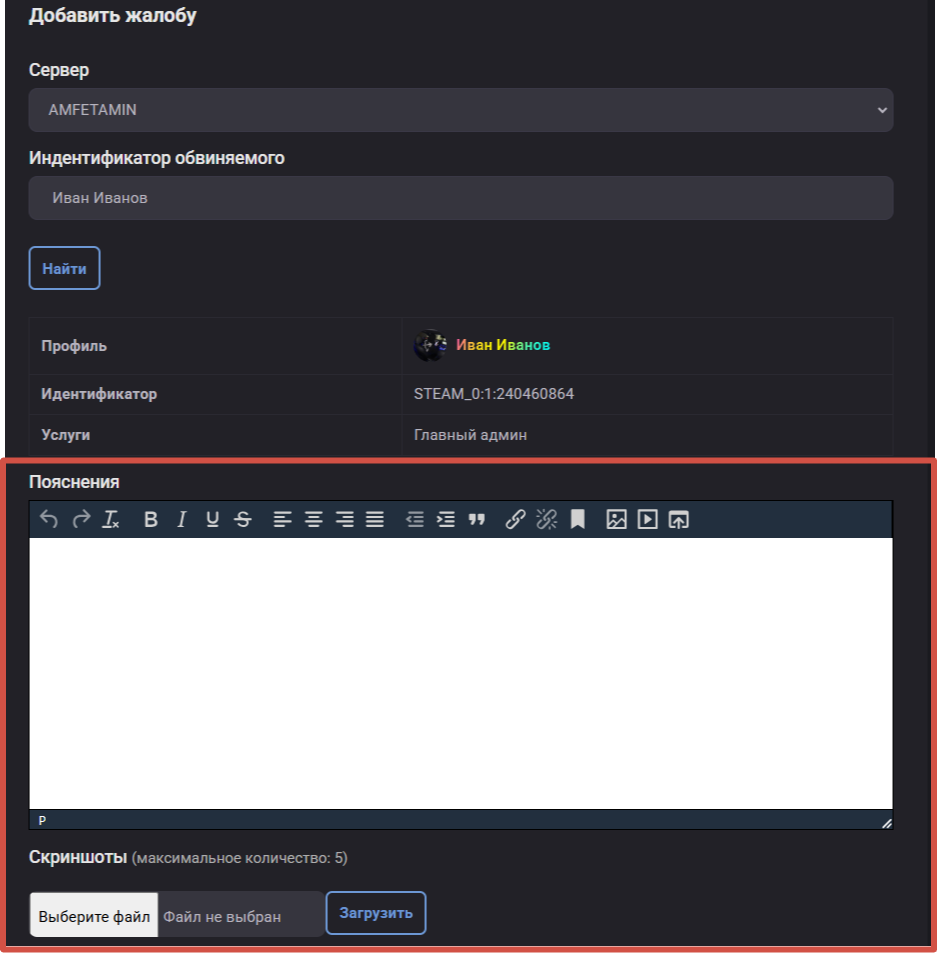Image resolution: width=937 pixels, height=953 pixels.
Task: Click the editor resize handle corner
Action: coord(887,823)
